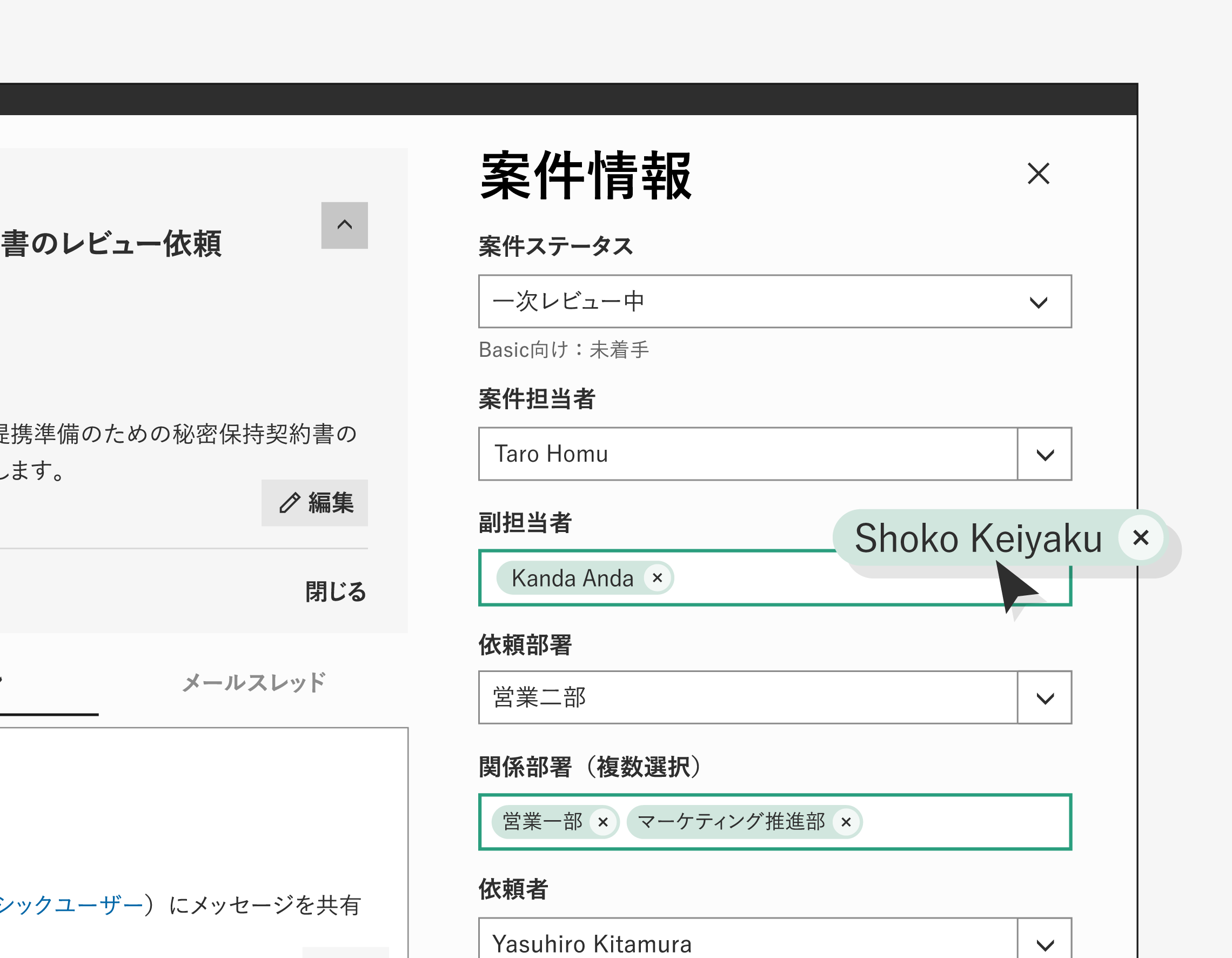The image size is (1232, 958).
Task: Close the 案件情報 panel with the X icon
Action: coord(1038,174)
